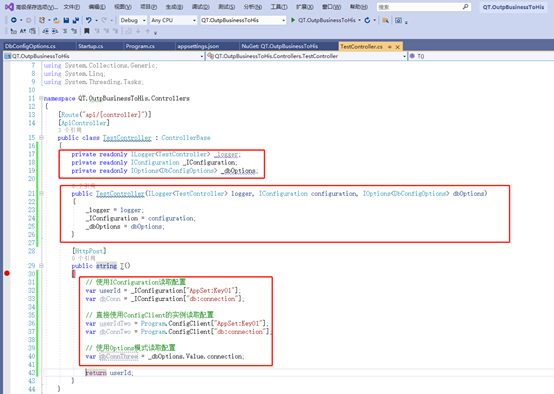Open toolbar overflow options arrow after camera icon

(x=406, y=22)
